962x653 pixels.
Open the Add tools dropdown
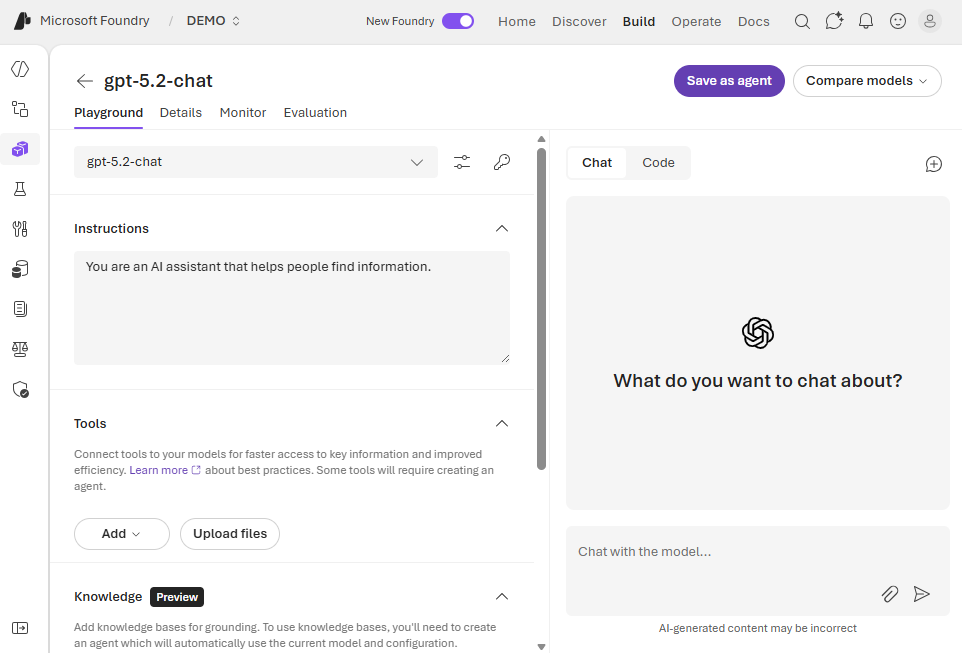pyautogui.click(x=121, y=534)
